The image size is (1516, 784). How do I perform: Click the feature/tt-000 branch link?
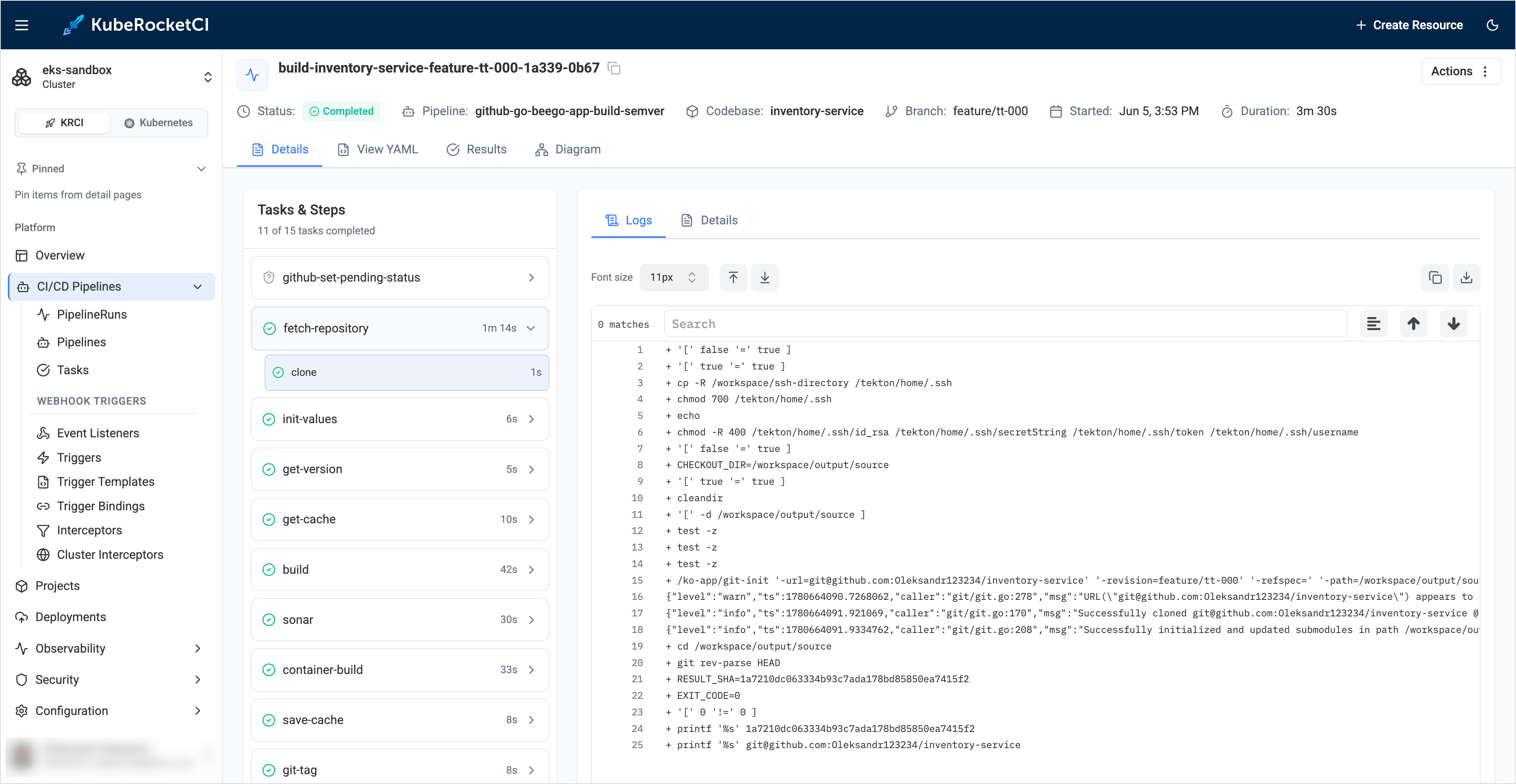tap(990, 111)
